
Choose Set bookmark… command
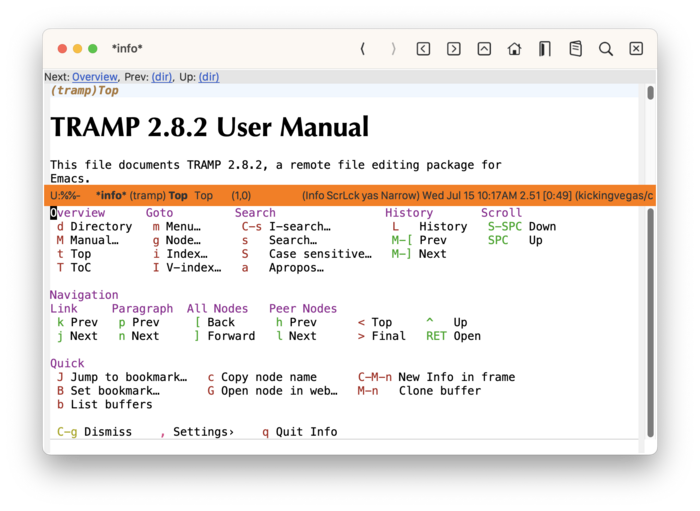pos(108,391)
